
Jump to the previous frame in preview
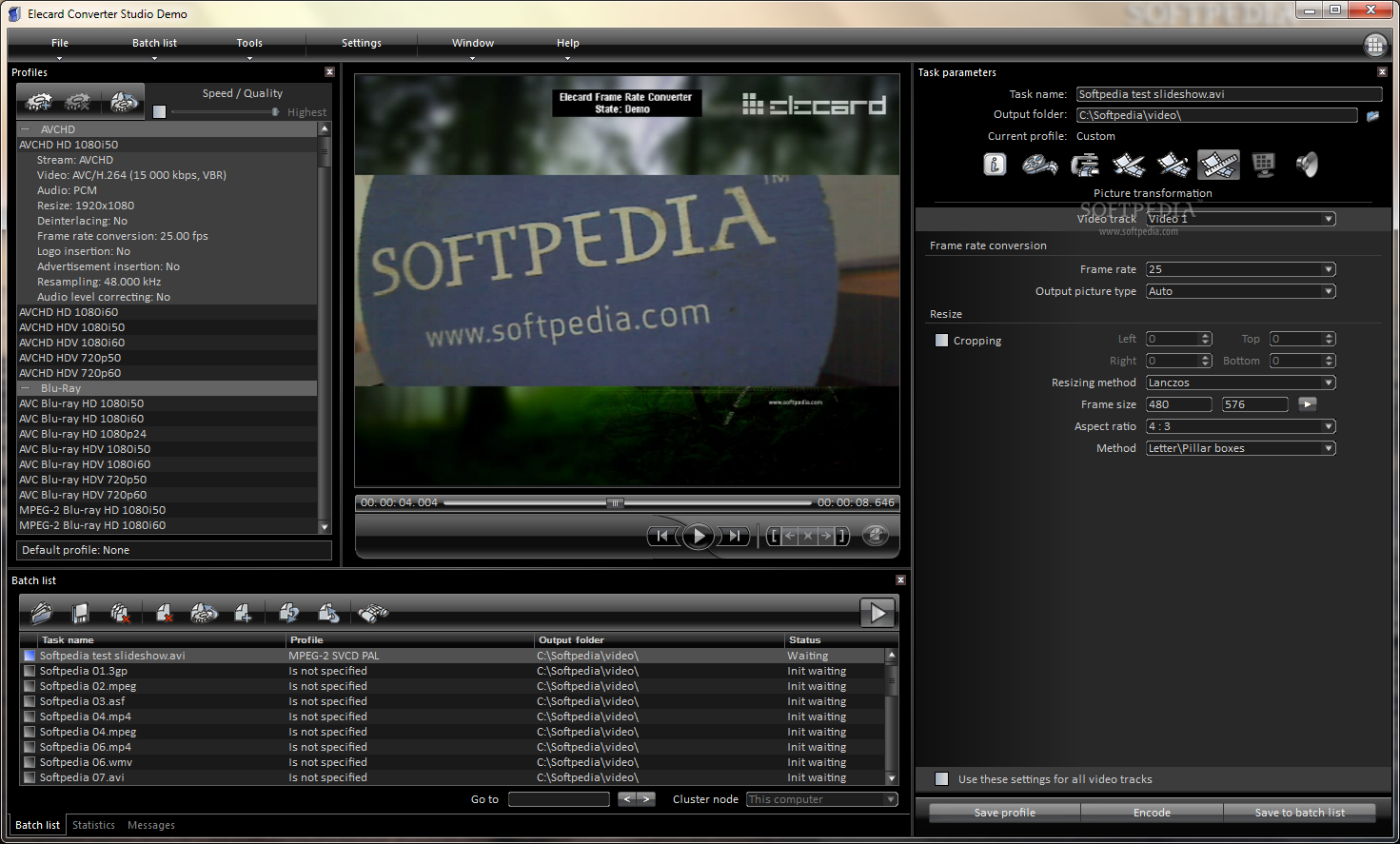pyautogui.click(x=662, y=536)
